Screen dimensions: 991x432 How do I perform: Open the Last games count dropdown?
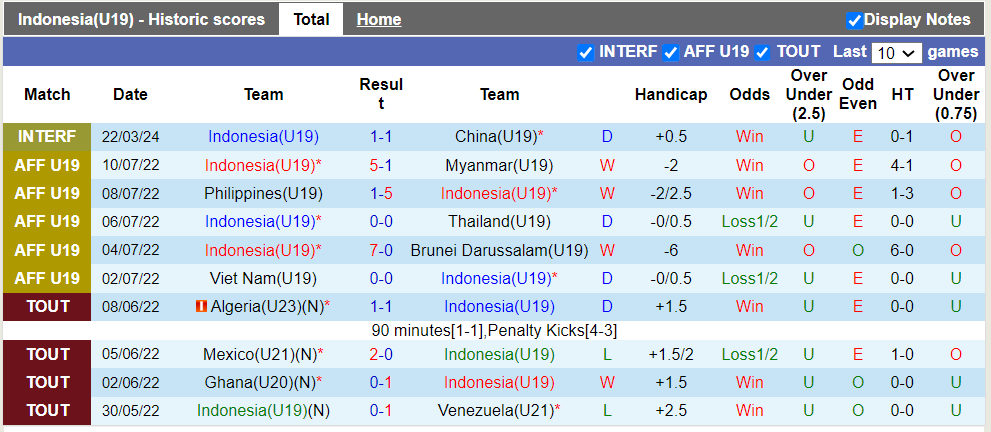coord(896,52)
